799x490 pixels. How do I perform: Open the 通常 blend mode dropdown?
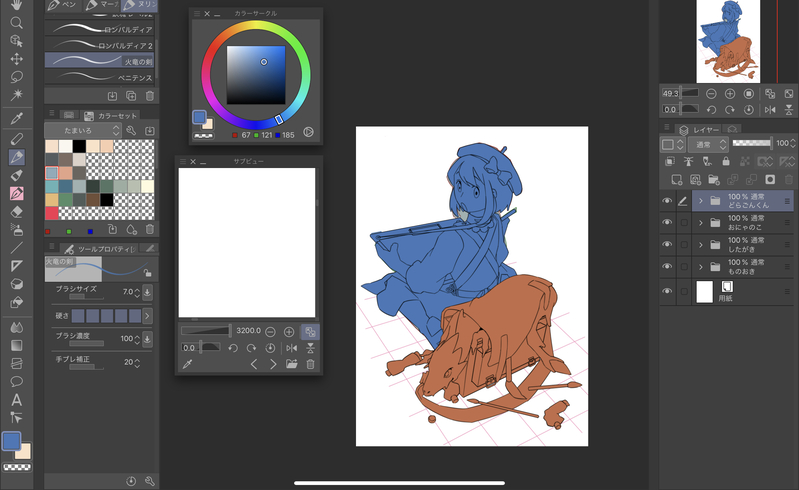[x=708, y=145]
